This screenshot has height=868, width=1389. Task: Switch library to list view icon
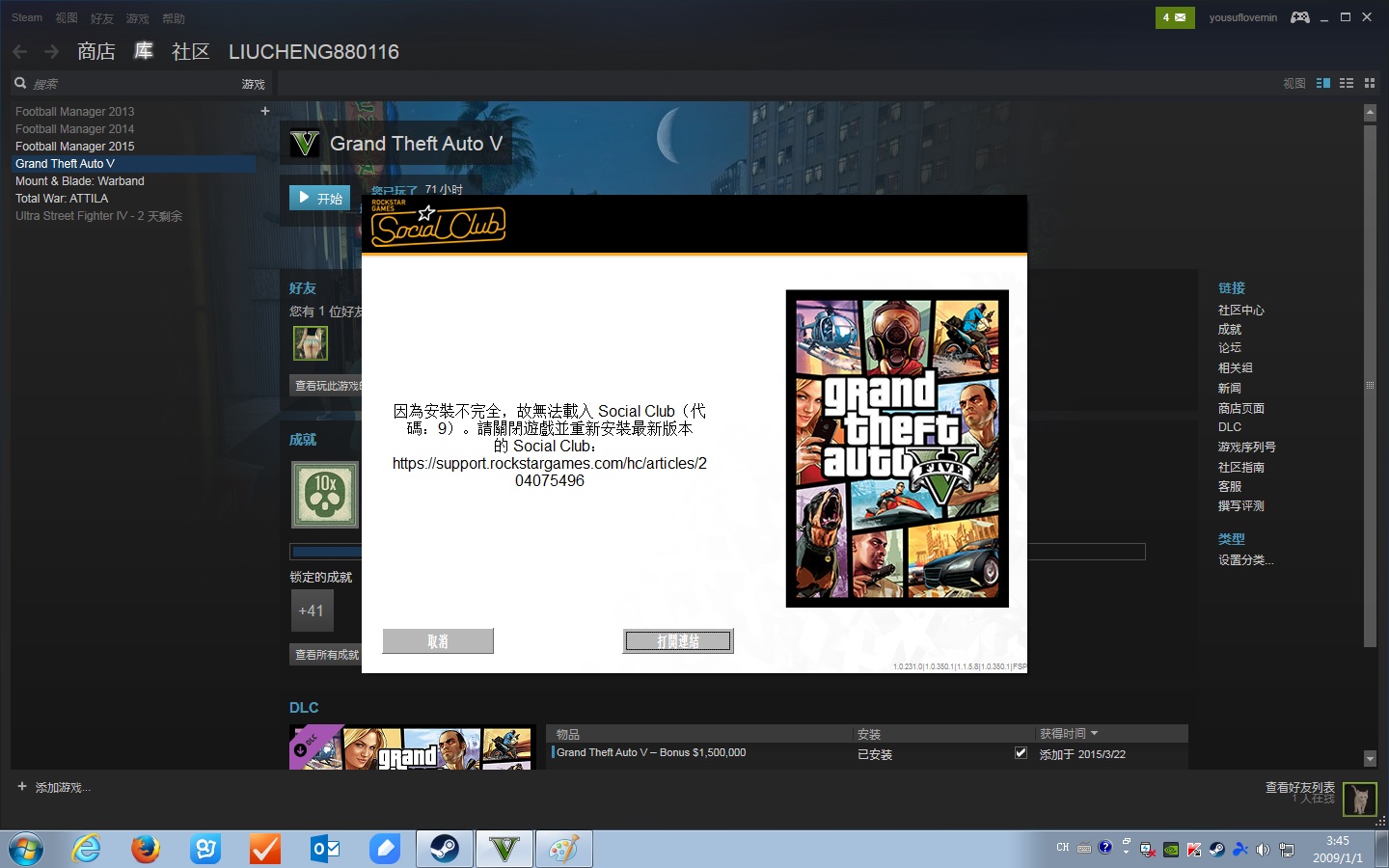tap(1347, 84)
